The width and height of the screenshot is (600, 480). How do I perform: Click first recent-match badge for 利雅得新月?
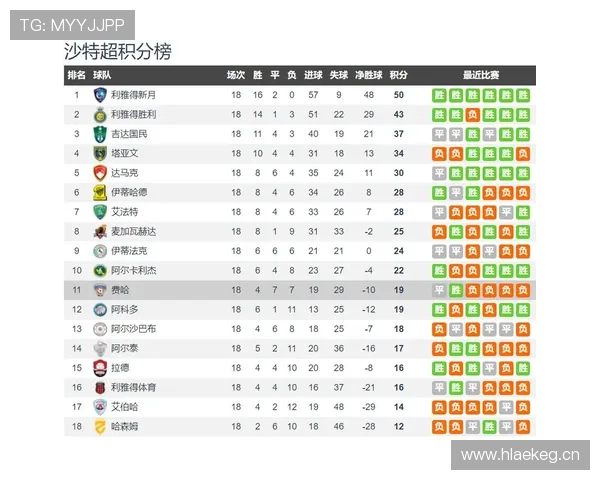tap(439, 95)
